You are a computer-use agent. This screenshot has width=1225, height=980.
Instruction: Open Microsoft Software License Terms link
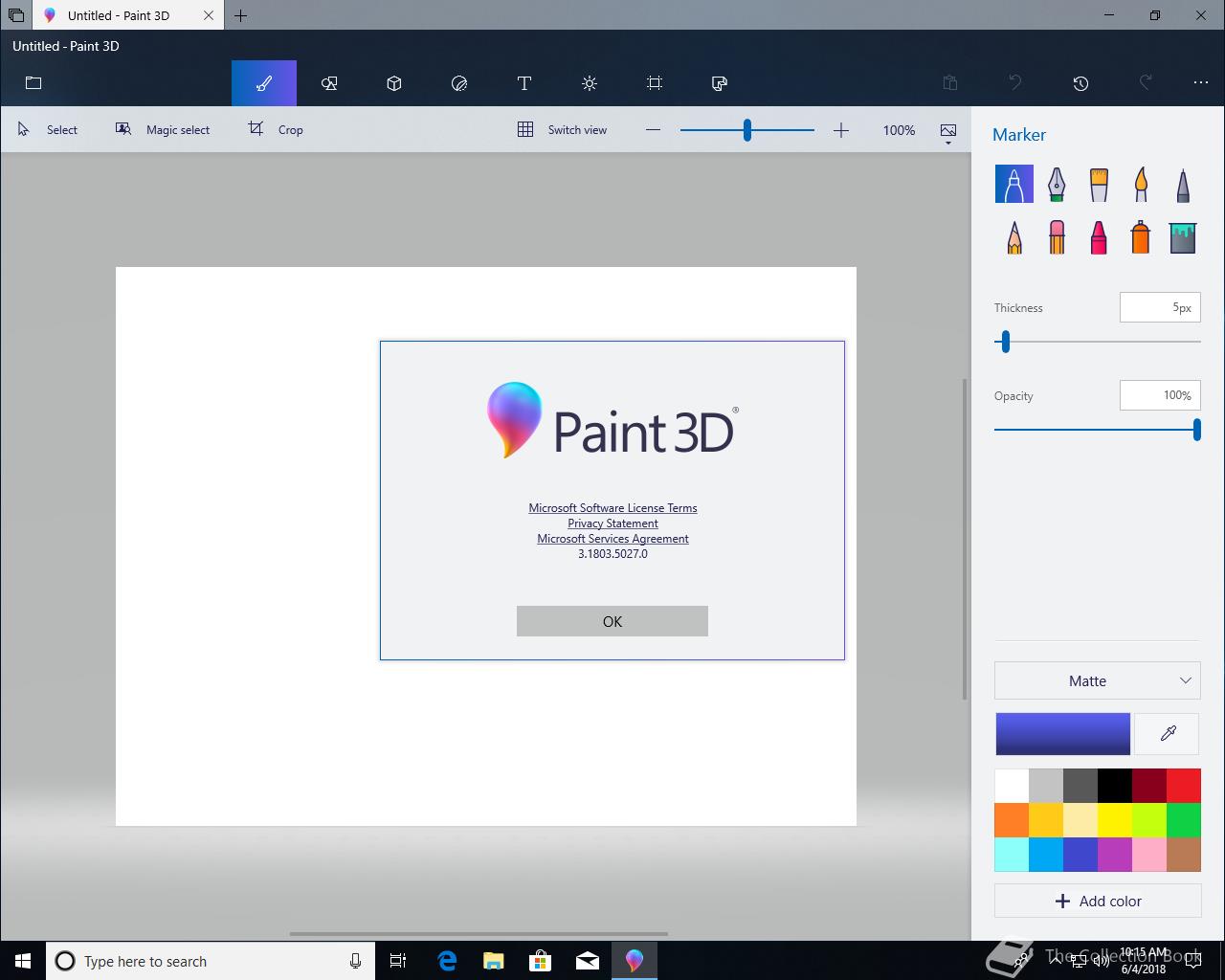click(x=612, y=508)
